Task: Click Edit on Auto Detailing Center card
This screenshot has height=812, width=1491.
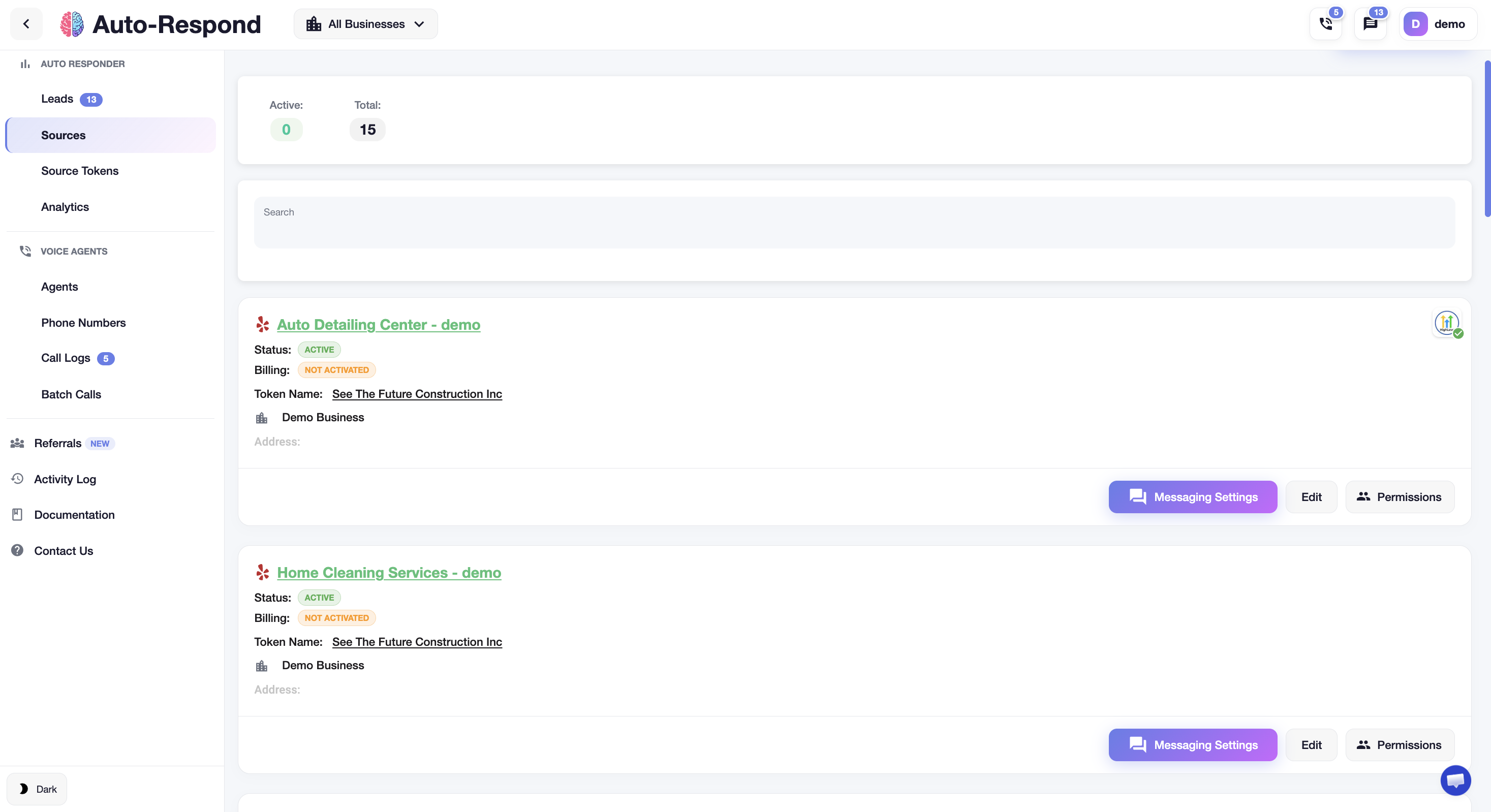Action: point(1311,496)
